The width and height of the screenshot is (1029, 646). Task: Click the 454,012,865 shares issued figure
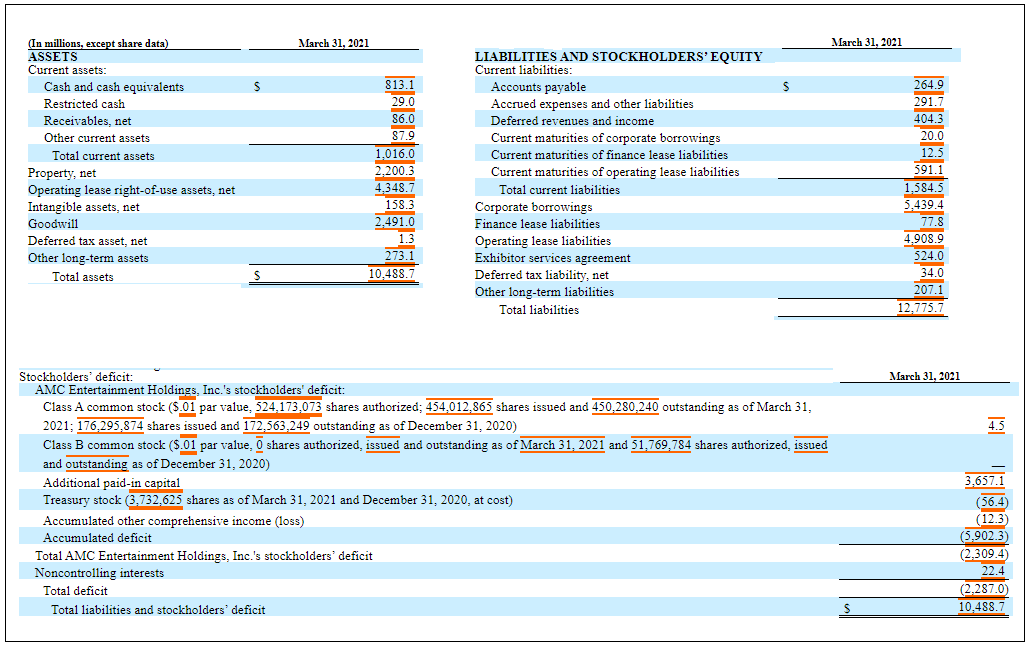[x=459, y=408]
